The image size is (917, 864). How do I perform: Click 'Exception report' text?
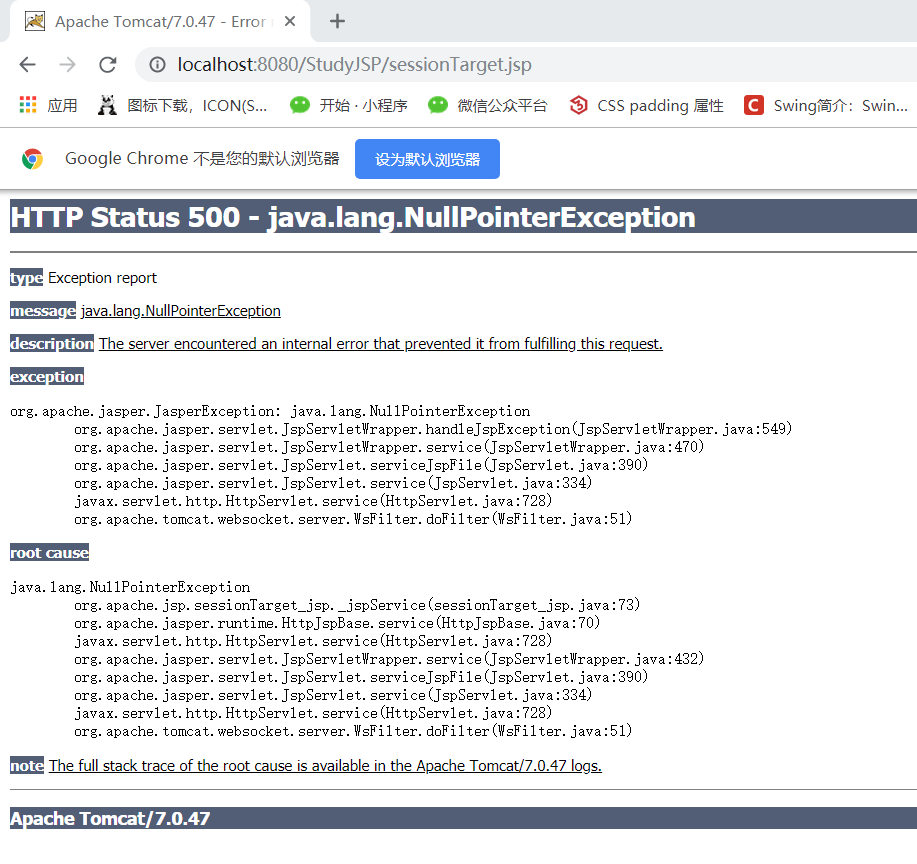click(102, 278)
